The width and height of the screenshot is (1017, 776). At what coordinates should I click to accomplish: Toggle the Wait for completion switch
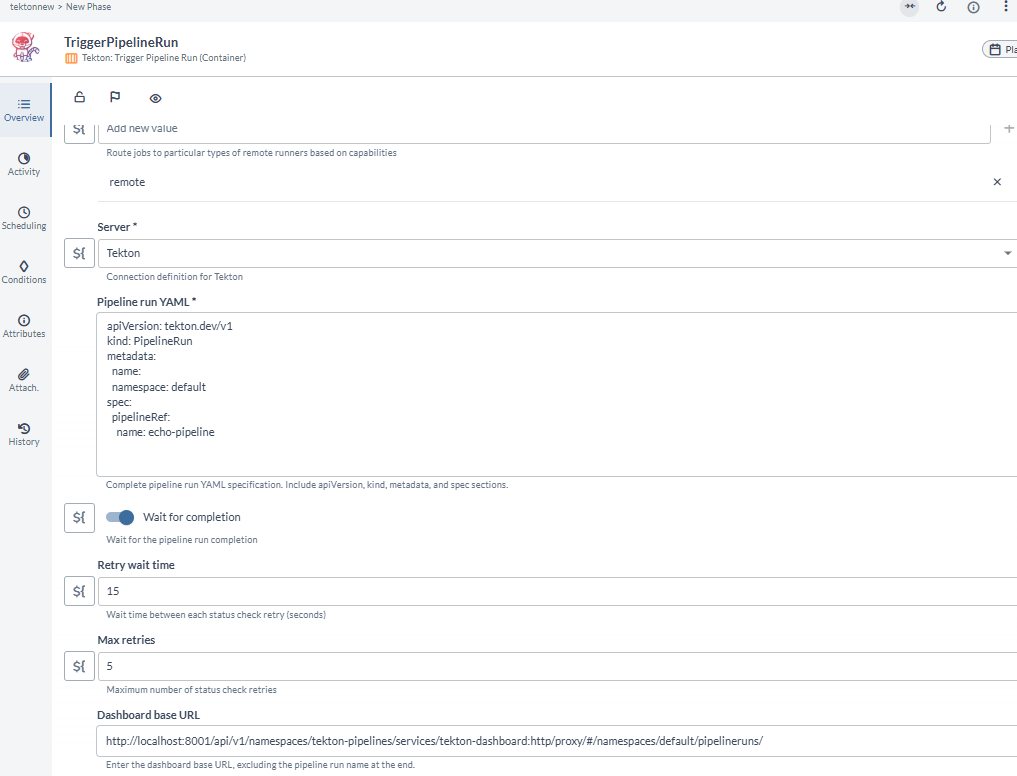click(120, 517)
